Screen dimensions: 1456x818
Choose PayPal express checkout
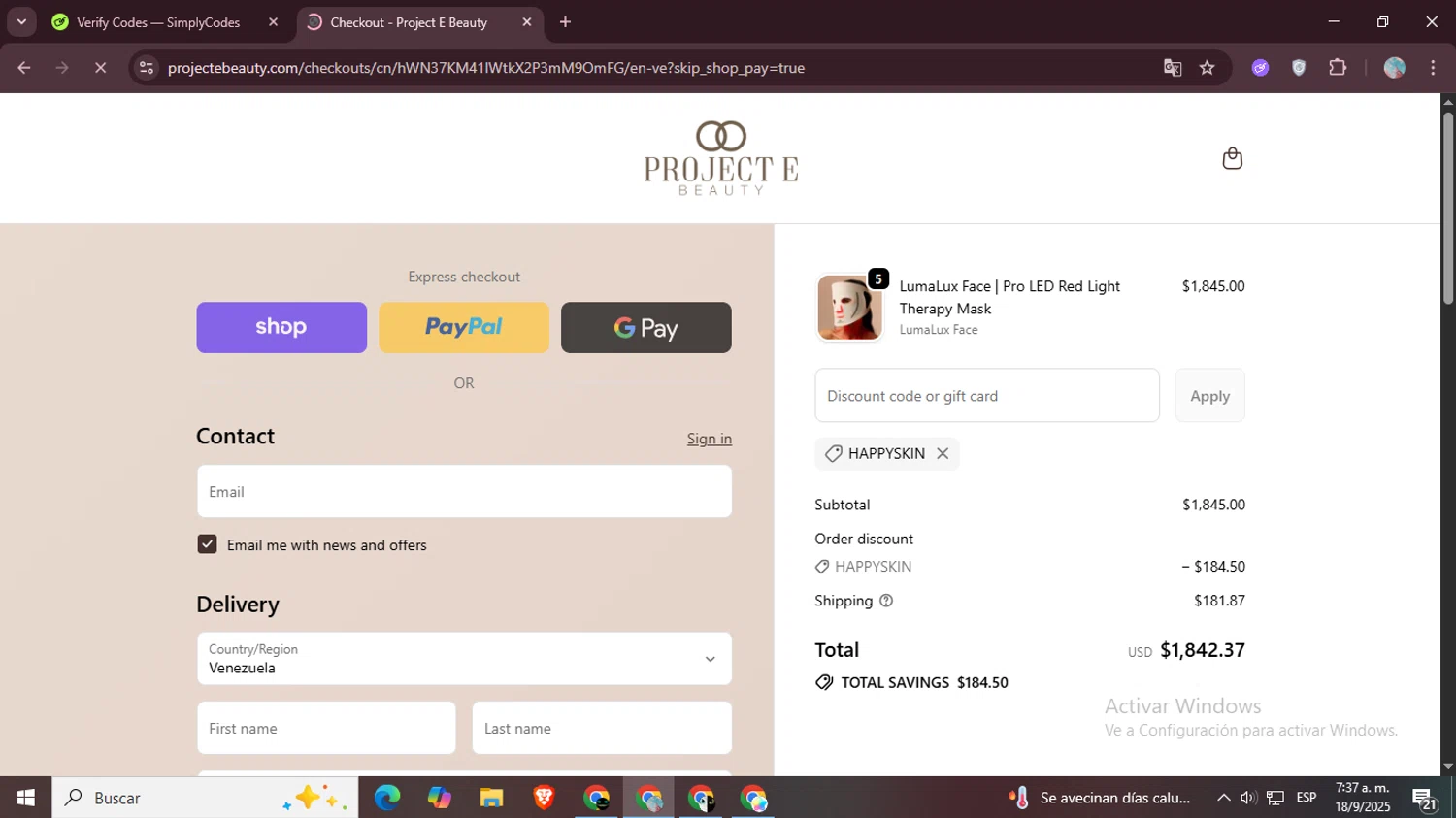[x=464, y=327]
